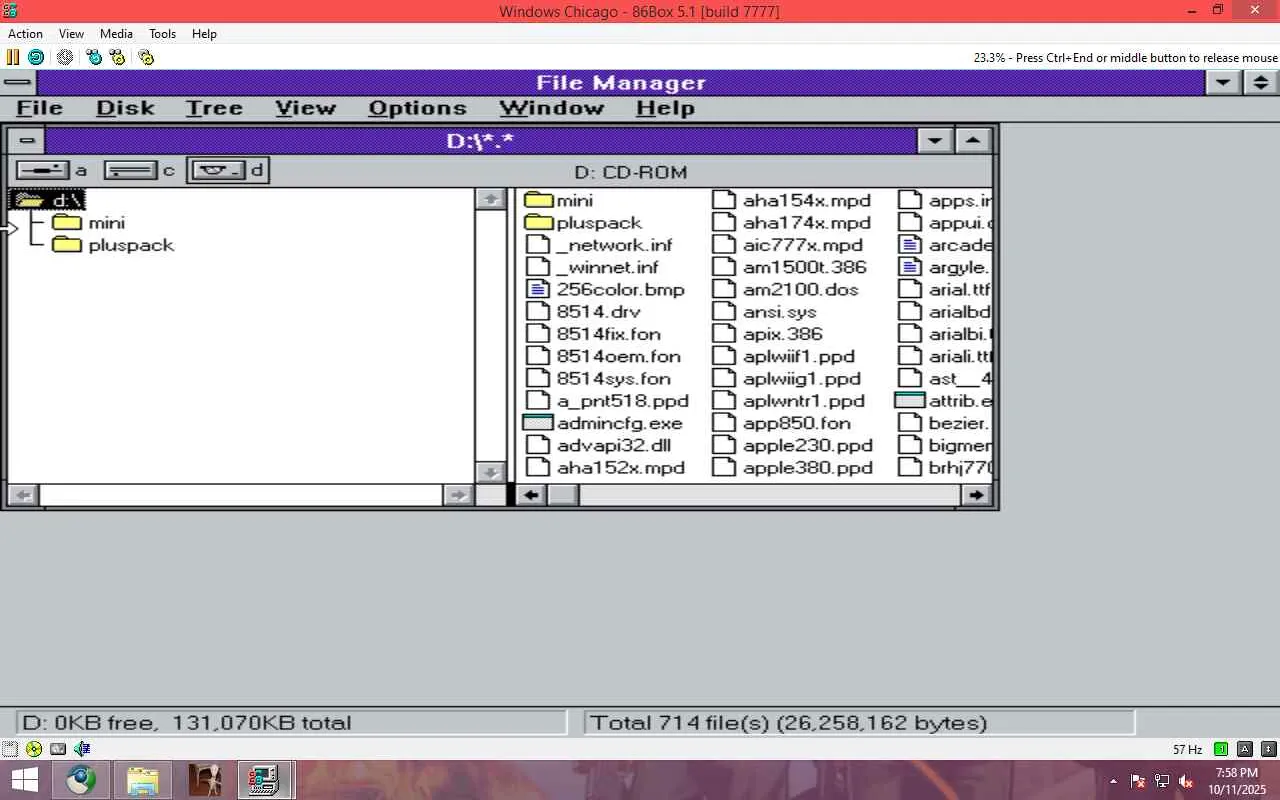The width and height of the screenshot is (1280, 800).
Task: Select CD-ROM drive d button
Action: [x=228, y=170]
